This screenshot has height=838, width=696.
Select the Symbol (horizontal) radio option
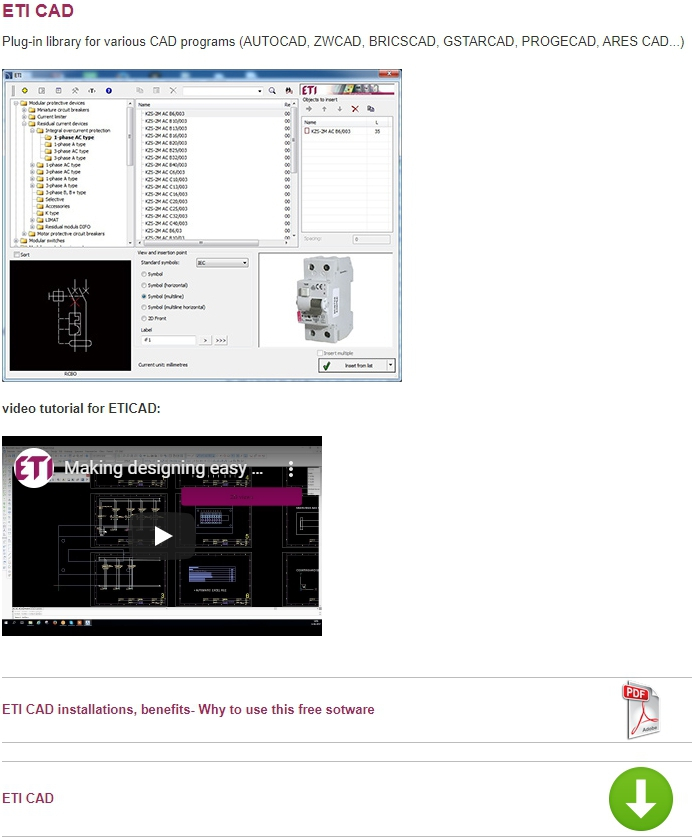click(144, 285)
